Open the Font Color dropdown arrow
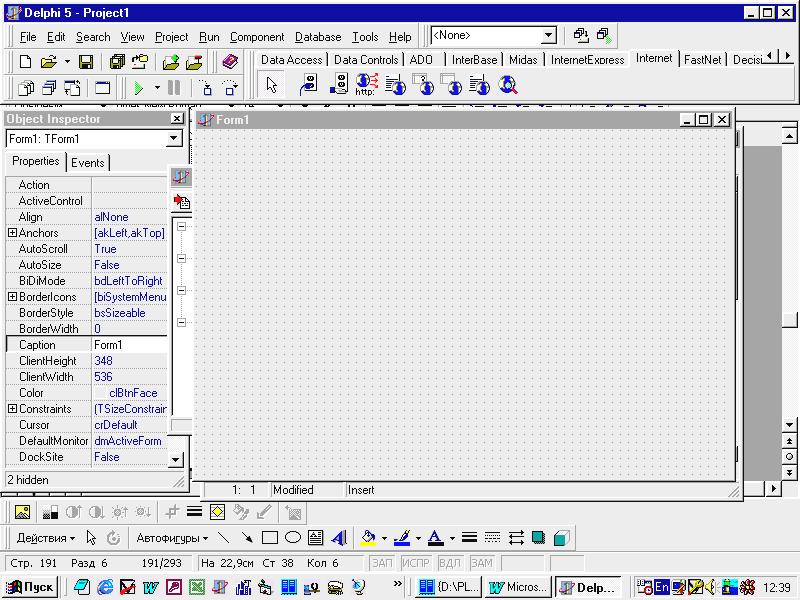Viewport: 800px width, 600px height. point(452,538)
